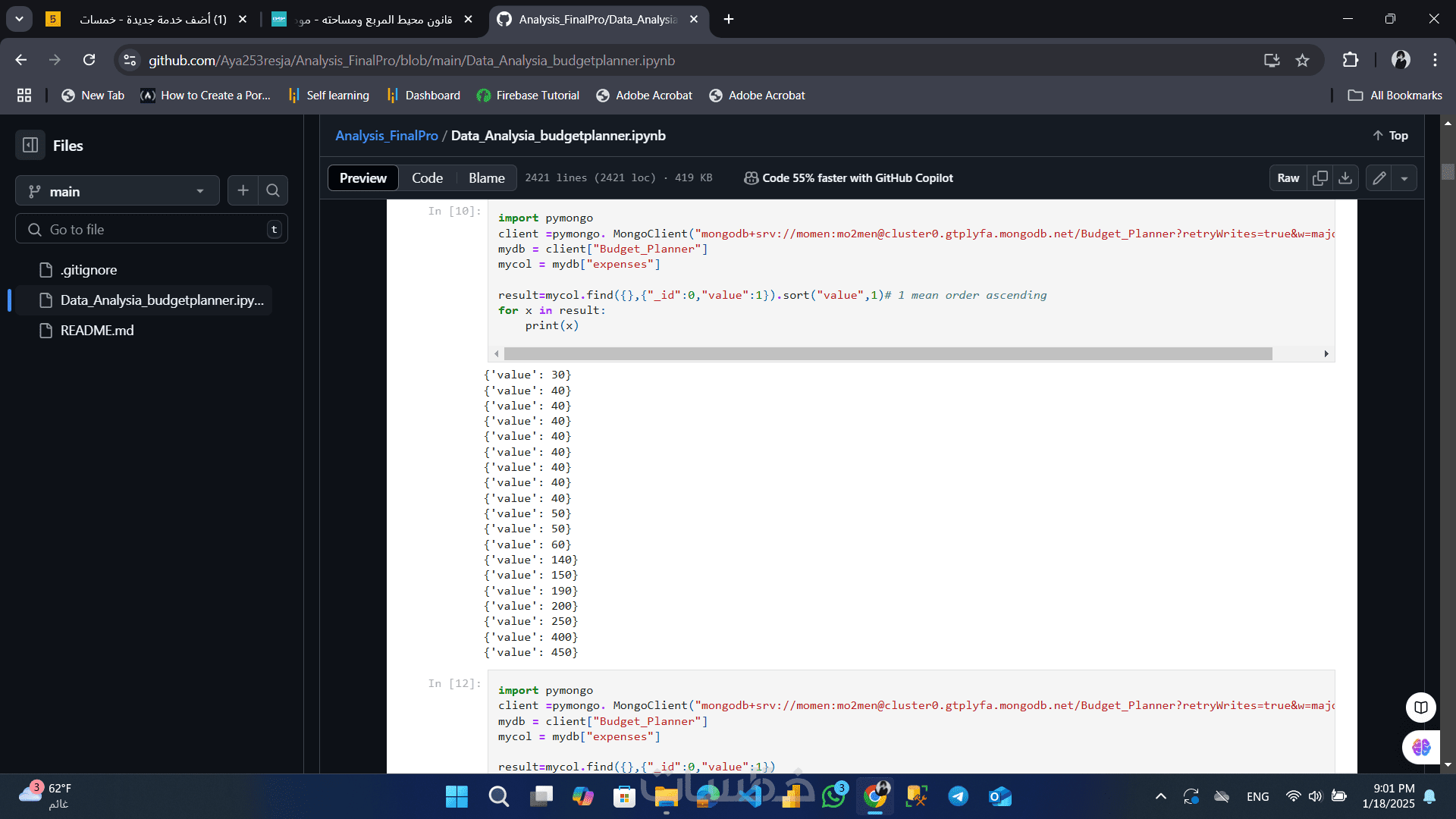Click the search files magnifier icon
The image size is (1456, 819).
(x=273, y=190)
